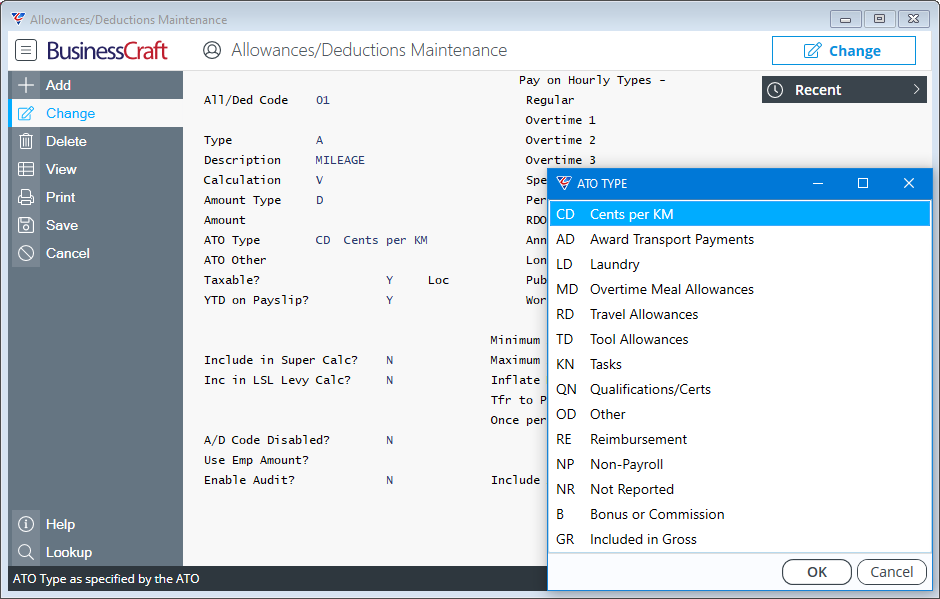Image resolution: width=940 pixels, height=599 pixels.
Task: Click the View table icon
Action: coord(26,169)
